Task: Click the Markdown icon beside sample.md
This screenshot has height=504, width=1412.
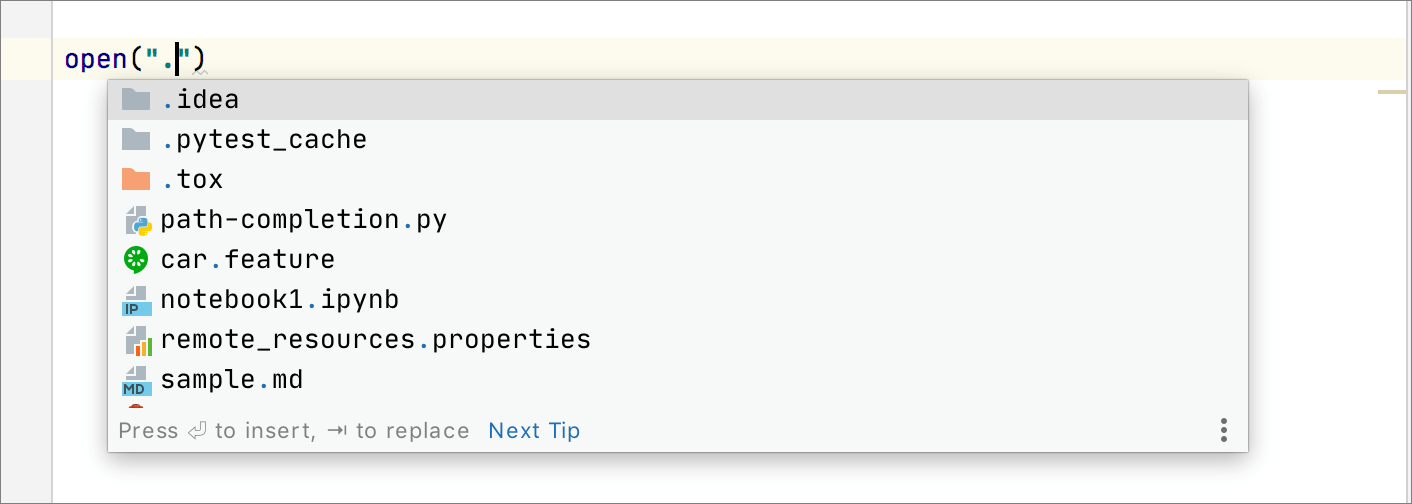Action: (x=136, y=380)
